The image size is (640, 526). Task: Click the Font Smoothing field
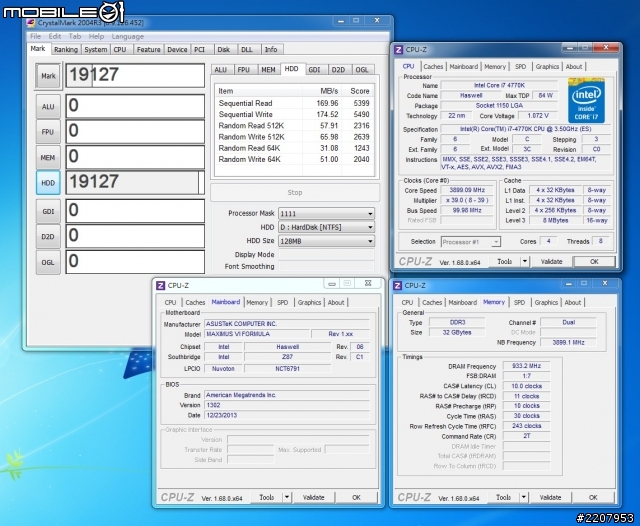pos(326,266)
